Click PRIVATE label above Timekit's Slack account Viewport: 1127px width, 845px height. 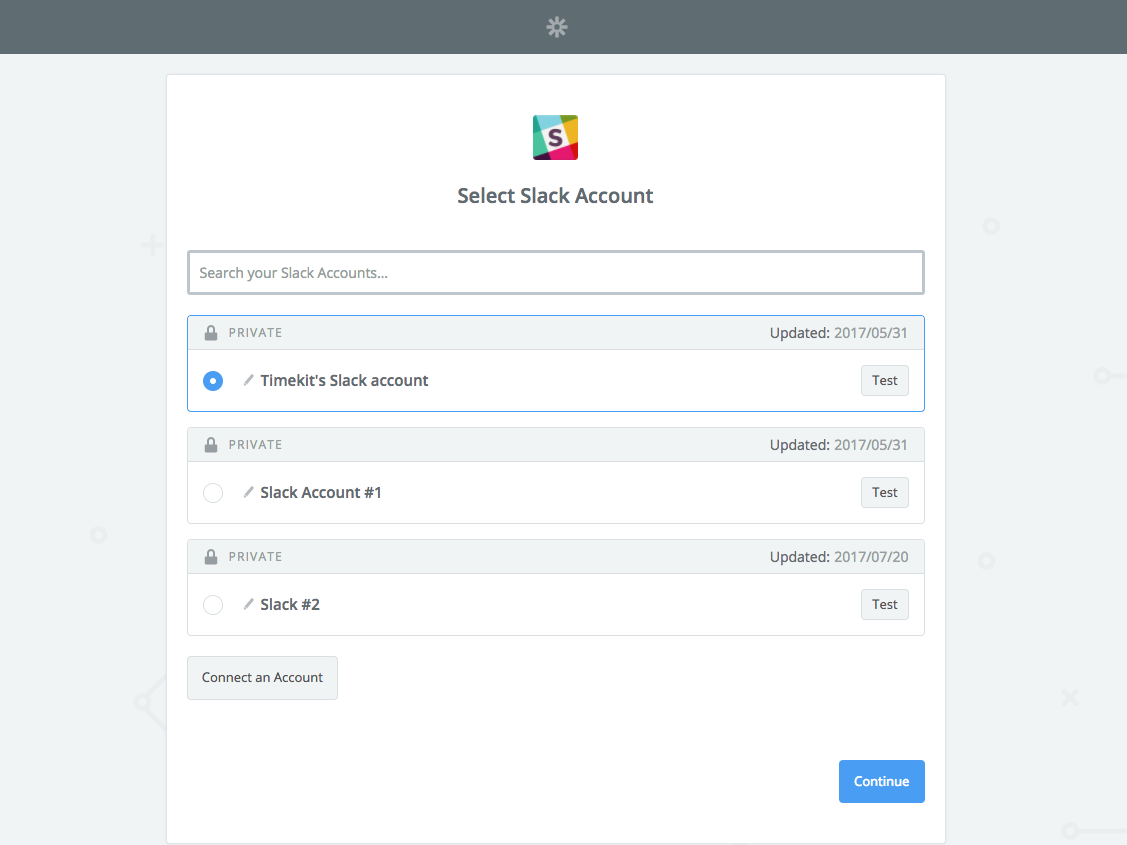click(x=255, y=333)
